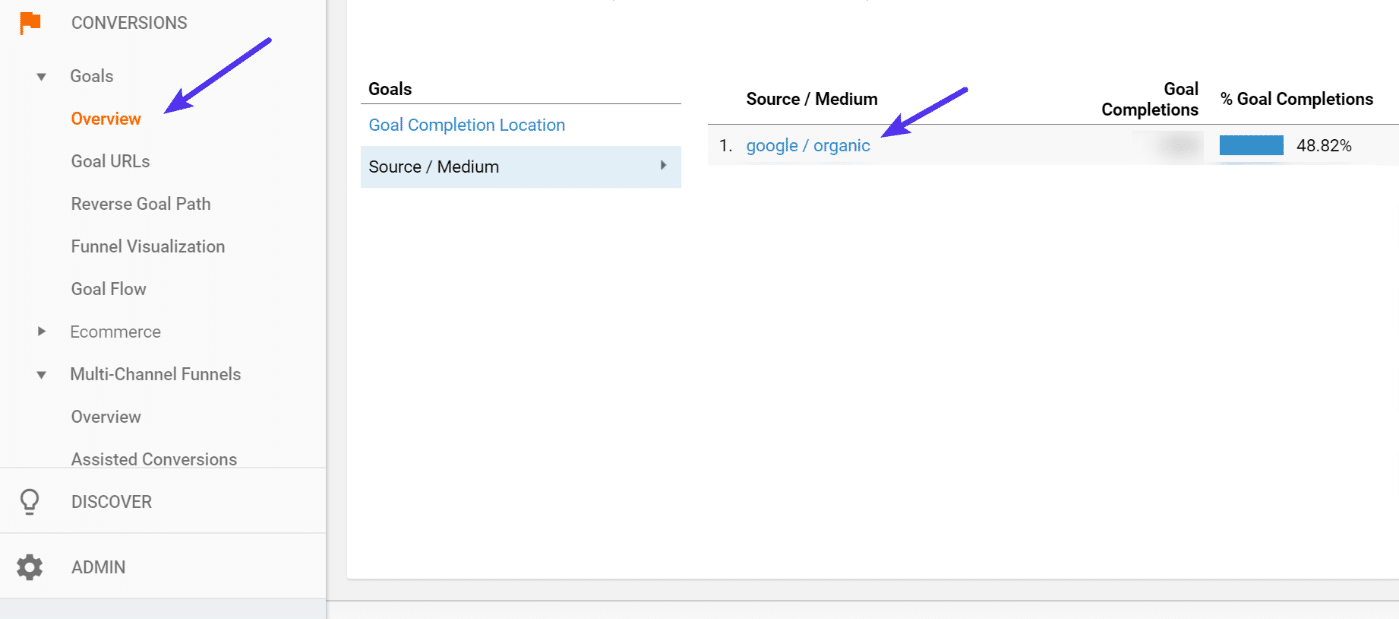Click the google / organic link

pos(808,146)
